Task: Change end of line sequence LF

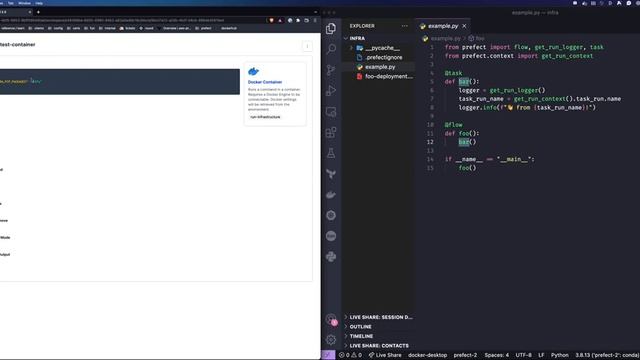Action: pos(541,355)
